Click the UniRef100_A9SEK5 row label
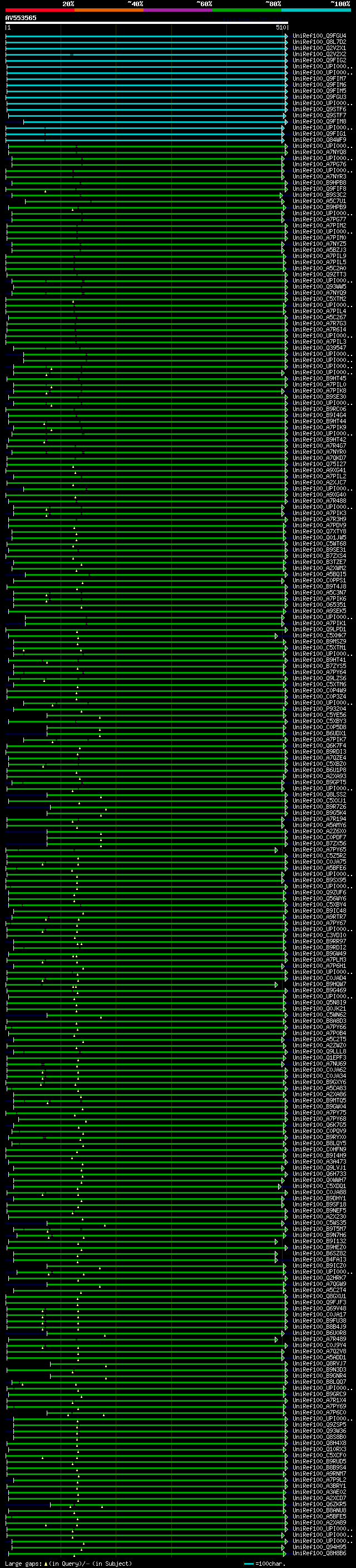 pos(319,611)
